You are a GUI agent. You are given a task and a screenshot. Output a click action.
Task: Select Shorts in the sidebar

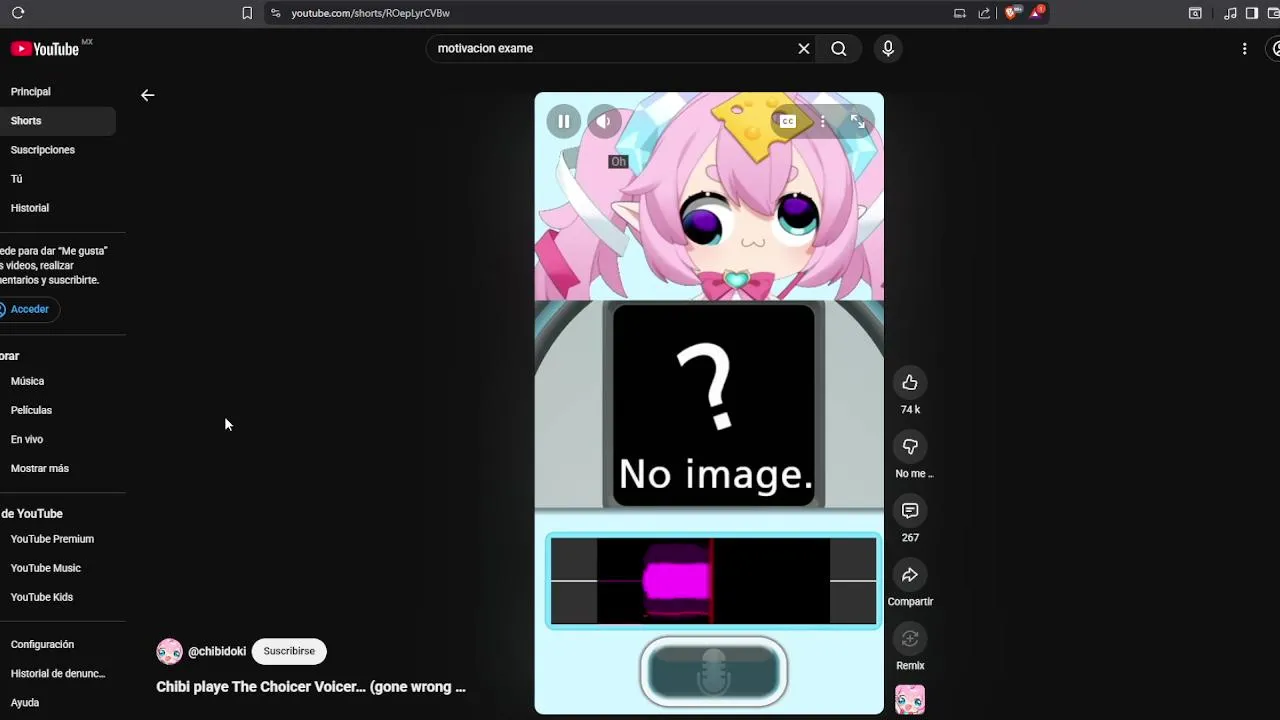tap(58, 121)
